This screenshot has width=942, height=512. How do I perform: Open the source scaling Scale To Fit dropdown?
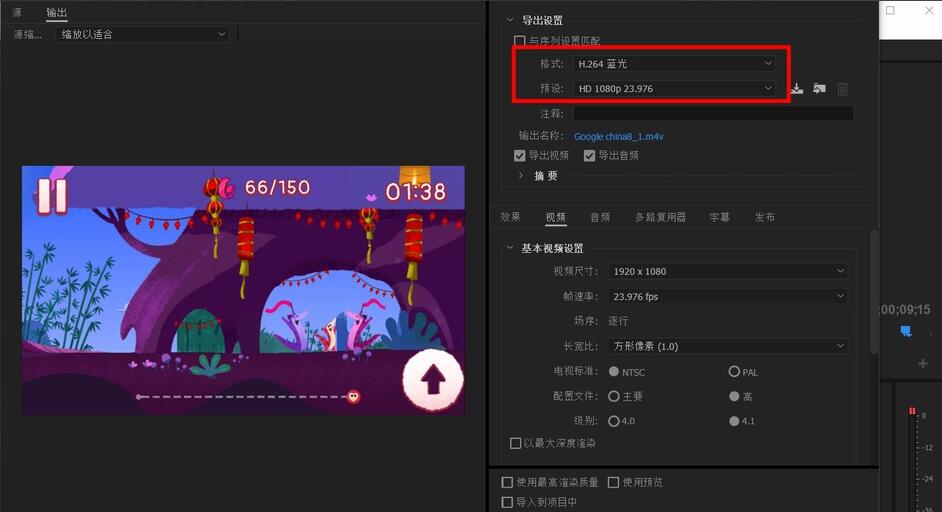[142, 34]
